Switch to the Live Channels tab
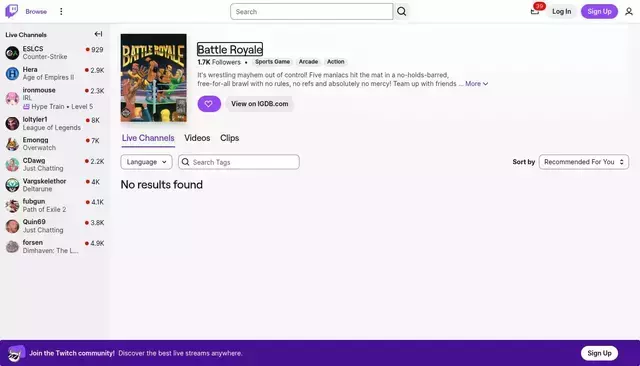Viewport: 640px width, 366px height. point(148,138)
